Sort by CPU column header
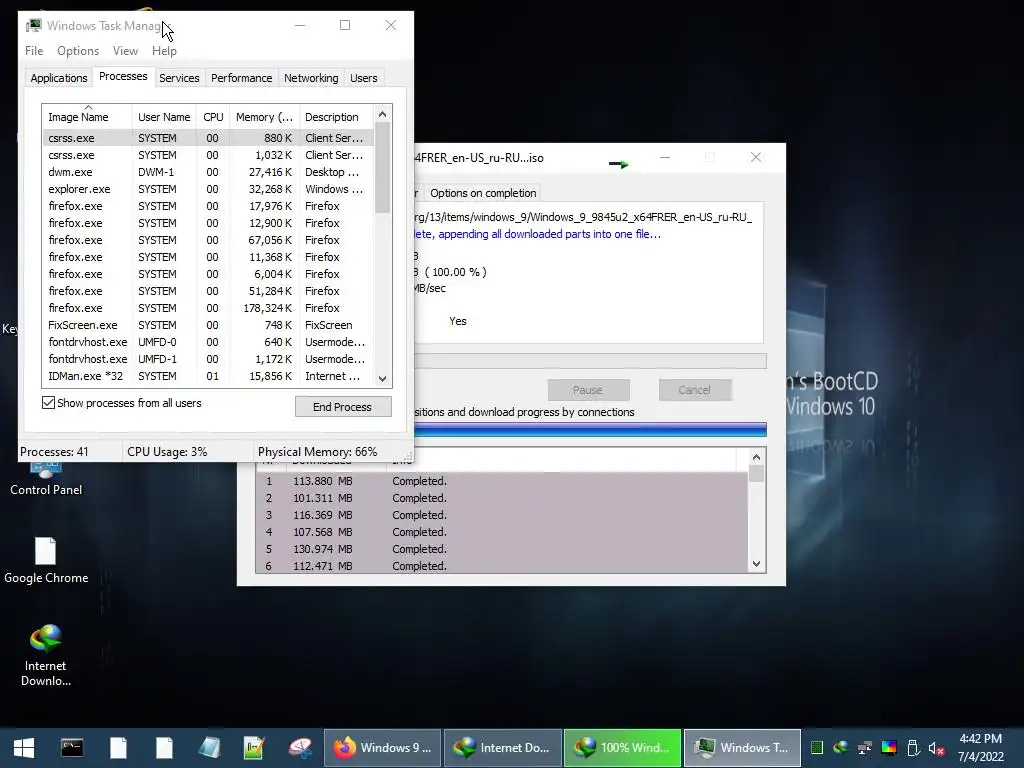This screenshot has width=1024, height=768. click(213, 116)
